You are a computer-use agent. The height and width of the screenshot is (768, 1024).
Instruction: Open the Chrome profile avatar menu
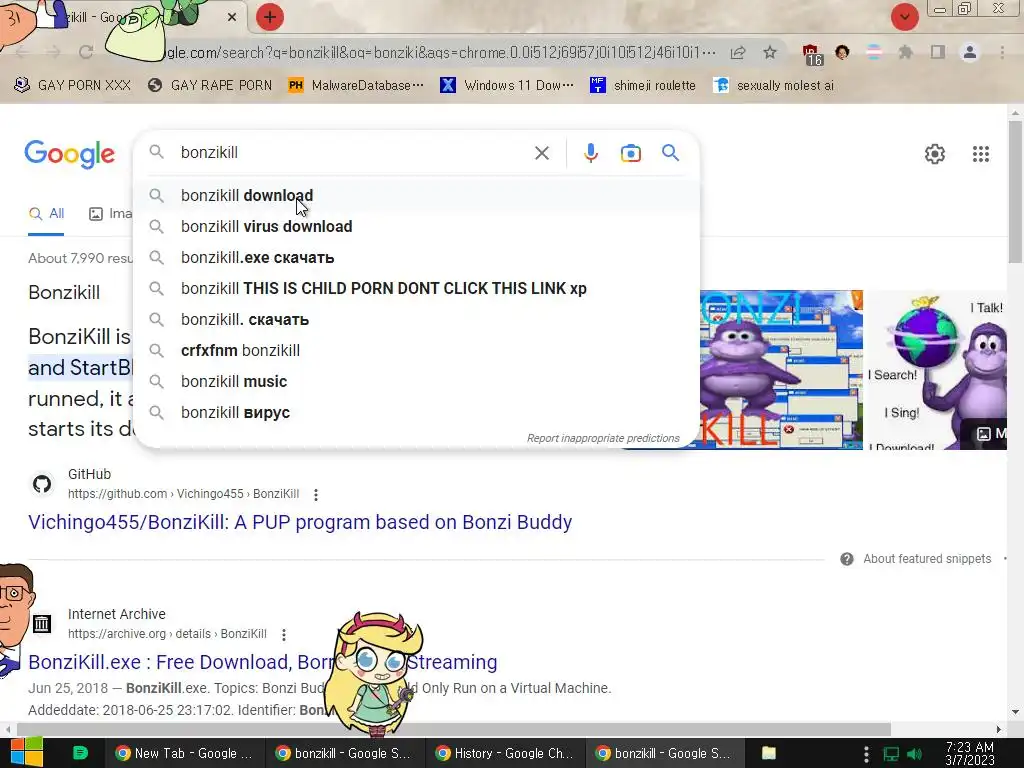[x=970, y=52]
